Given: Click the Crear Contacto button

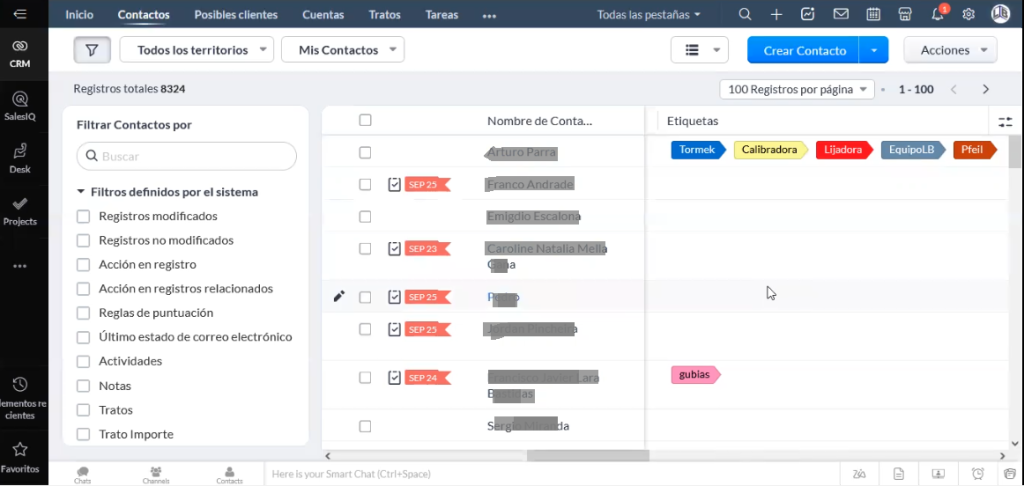Looking at the screenshot, I should pyautogui.click(x=804, y=50).
